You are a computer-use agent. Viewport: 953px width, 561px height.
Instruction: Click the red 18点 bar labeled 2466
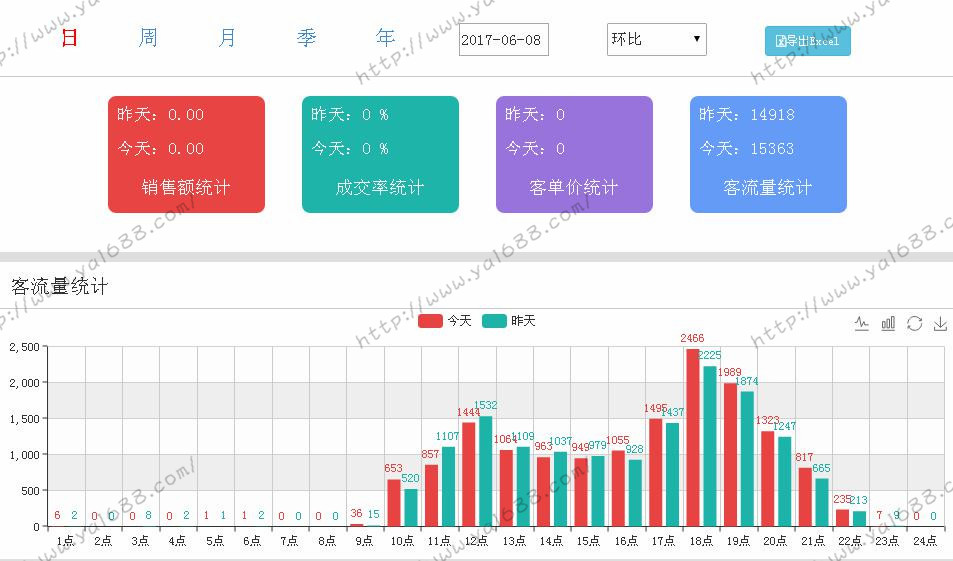tap(692, 440)
